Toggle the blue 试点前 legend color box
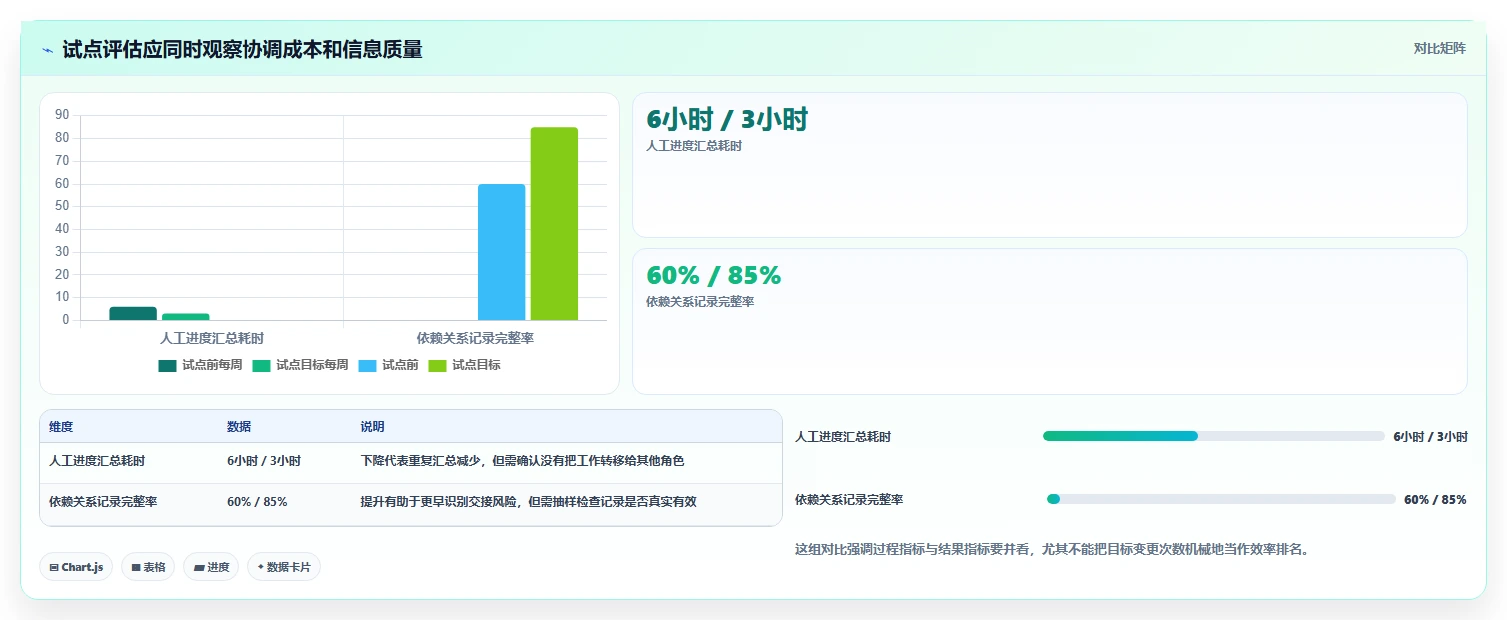The width and height of the screenshot is (1507, 620). (367, 366)
